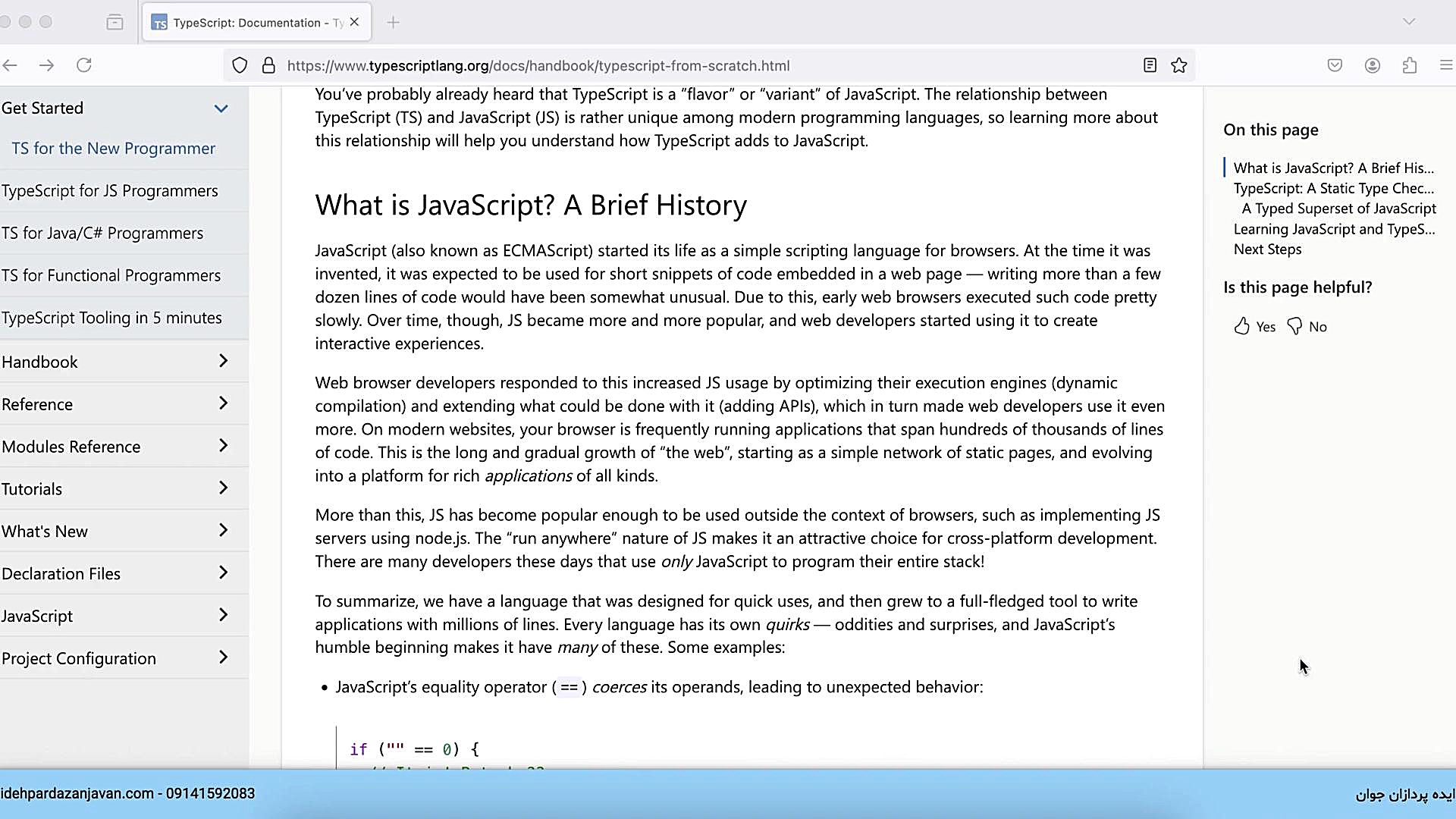
Task: Jump to What is JavaScript? A Brief History
Action: click(x=1334, y=168)
